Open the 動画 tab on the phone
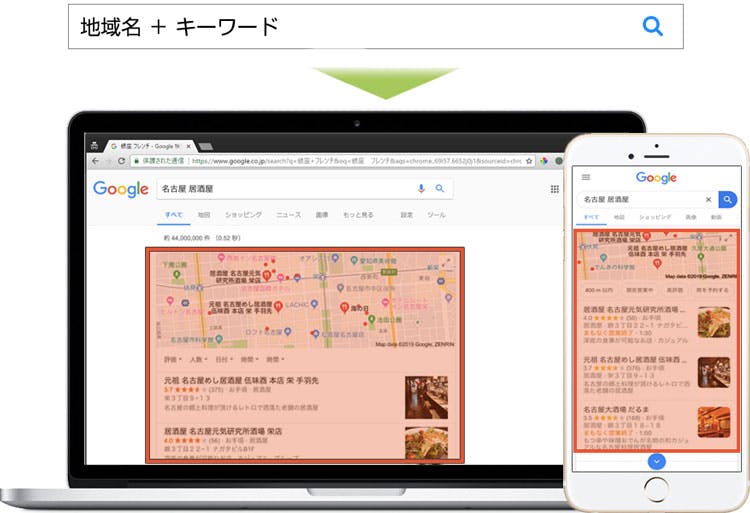750x513 pixels. click(716, 217)
